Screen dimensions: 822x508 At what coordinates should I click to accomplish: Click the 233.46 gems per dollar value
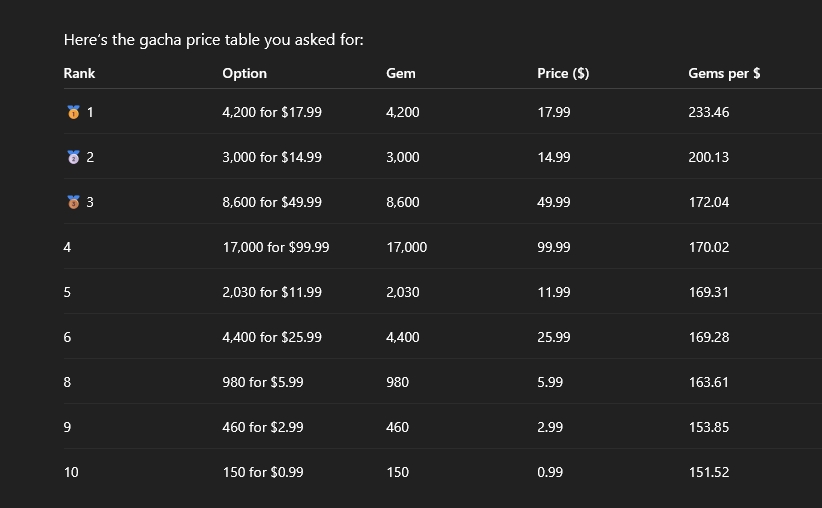point(709,112)
